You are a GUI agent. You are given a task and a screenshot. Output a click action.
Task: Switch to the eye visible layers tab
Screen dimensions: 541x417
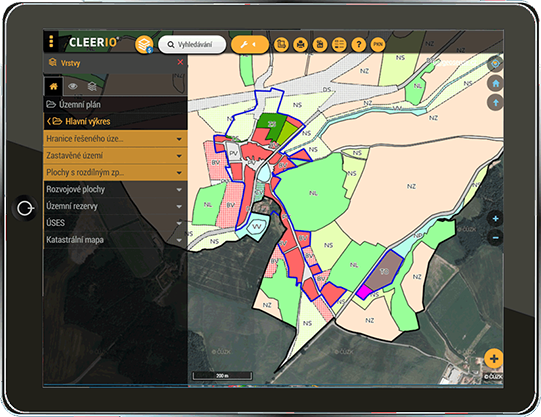72,86
